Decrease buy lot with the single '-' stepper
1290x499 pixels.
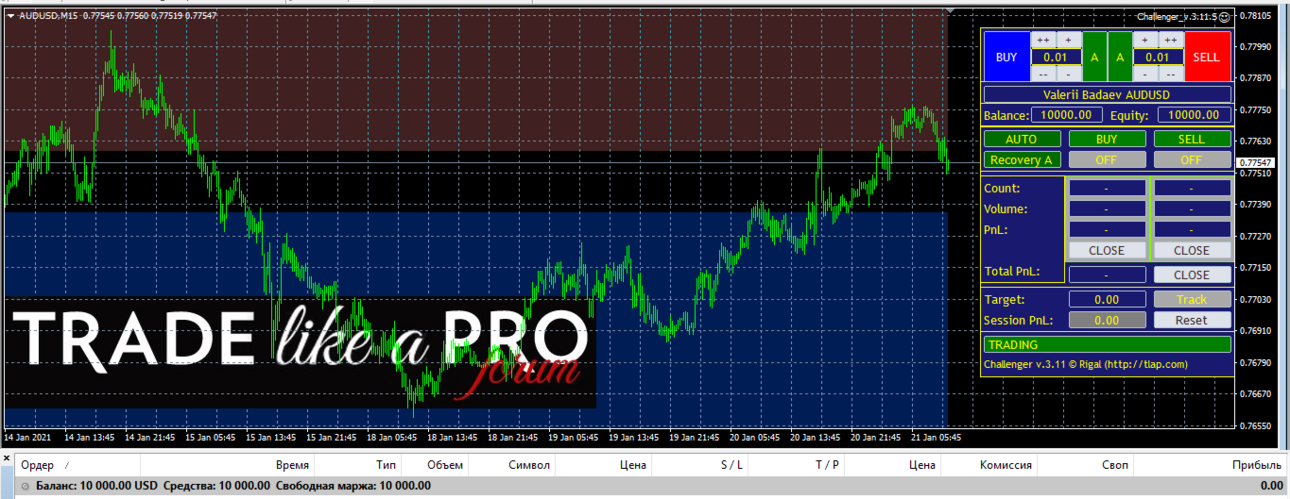(x=1068, y=74)
